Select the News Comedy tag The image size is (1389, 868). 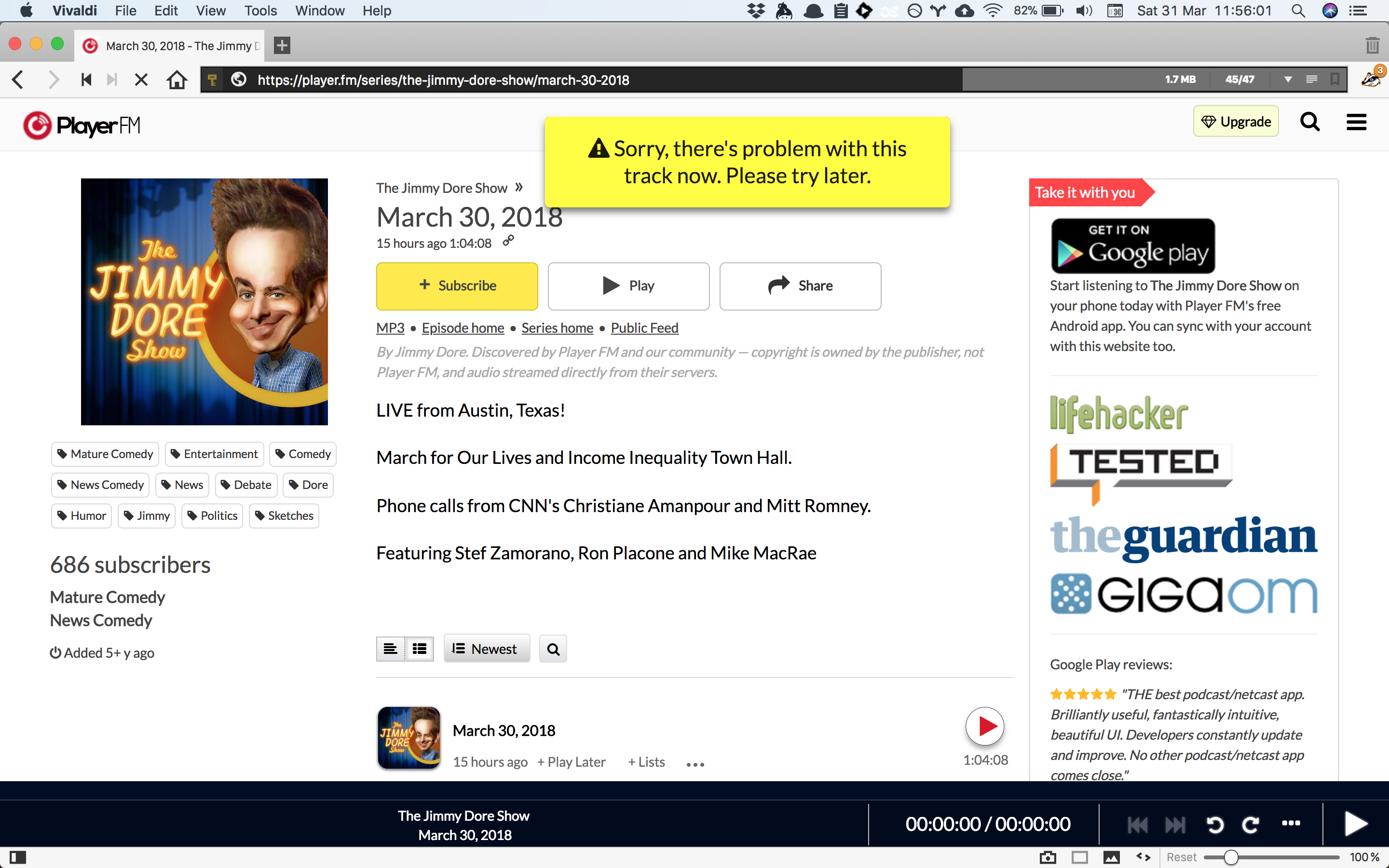(x=100, y=485)
